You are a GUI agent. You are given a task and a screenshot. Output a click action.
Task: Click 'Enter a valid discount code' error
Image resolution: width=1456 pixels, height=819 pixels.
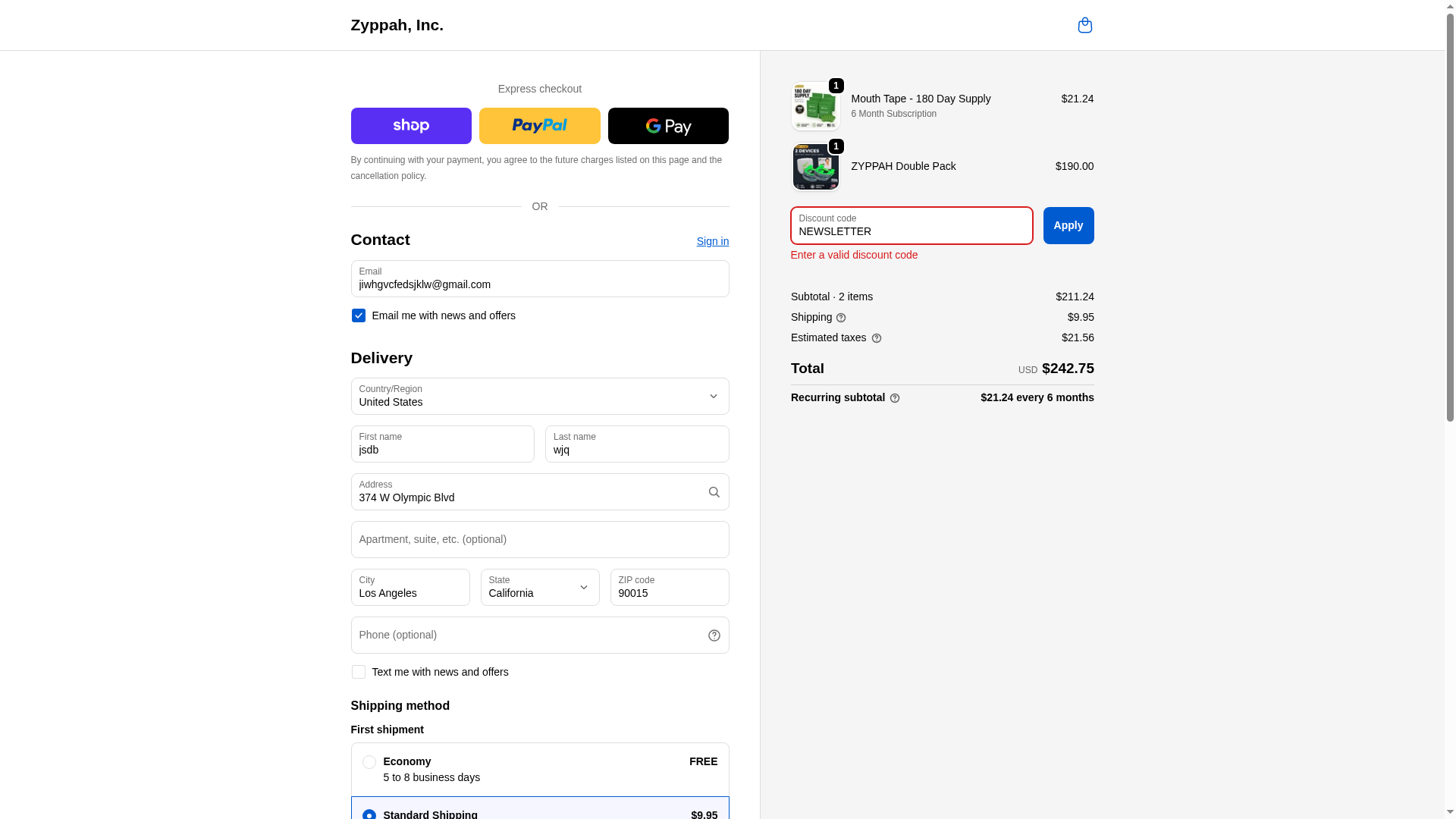(854, 255)
